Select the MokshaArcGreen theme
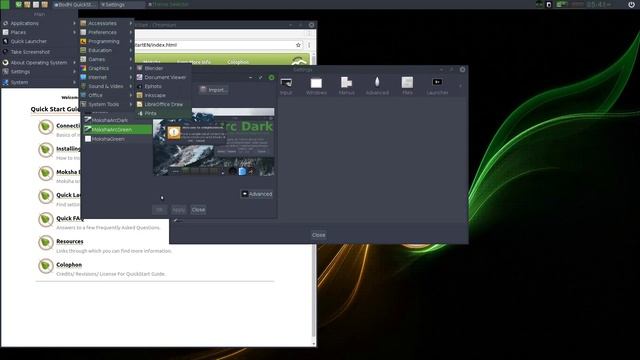The width and height of the screenshot is (640, 360). click(117, 129)
